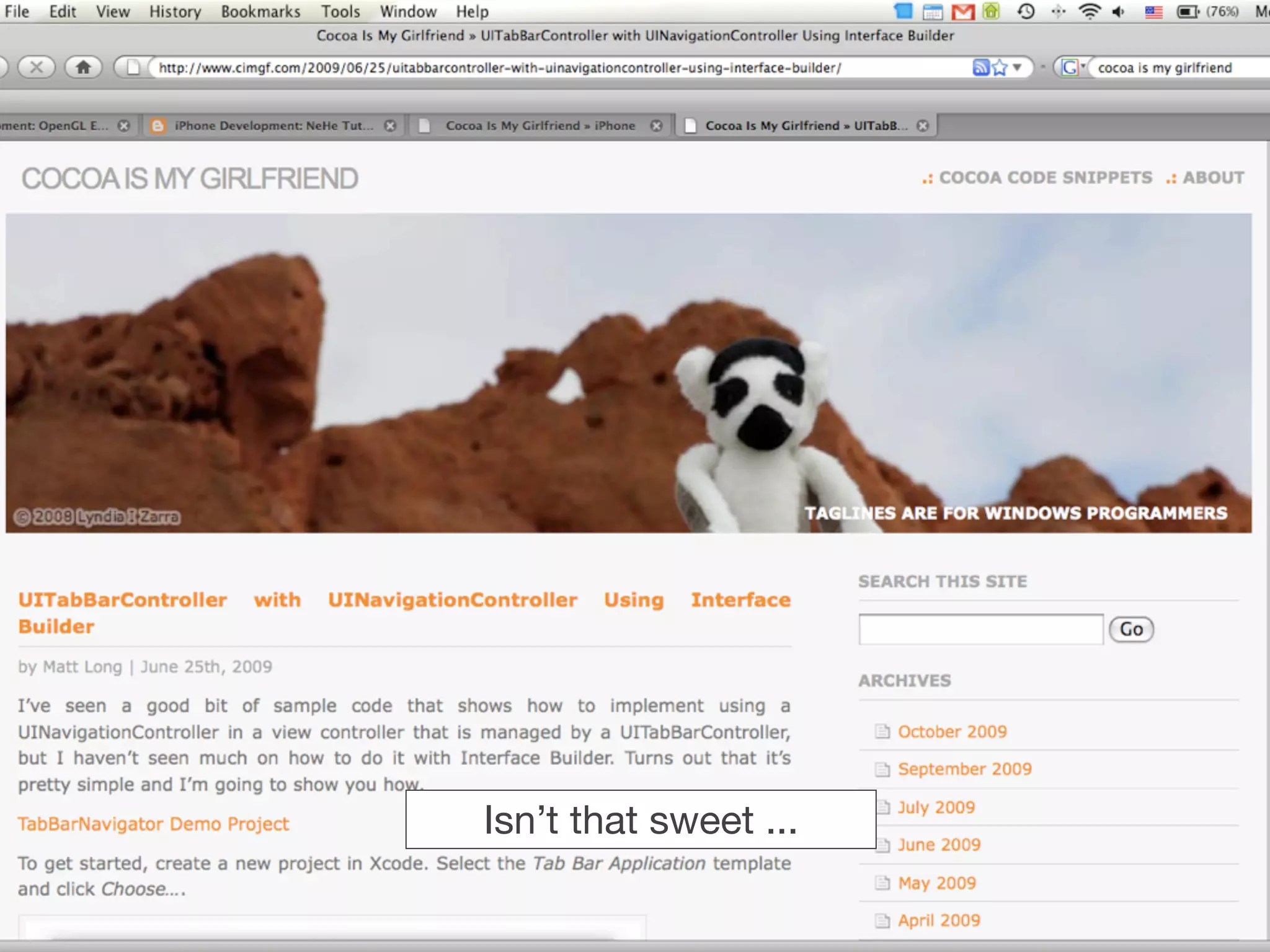Viewport: 1270px width, 952px height.
Task: Close the 'iPhone Development: NeHe Tut...' tab
Action: pos(390,126)
